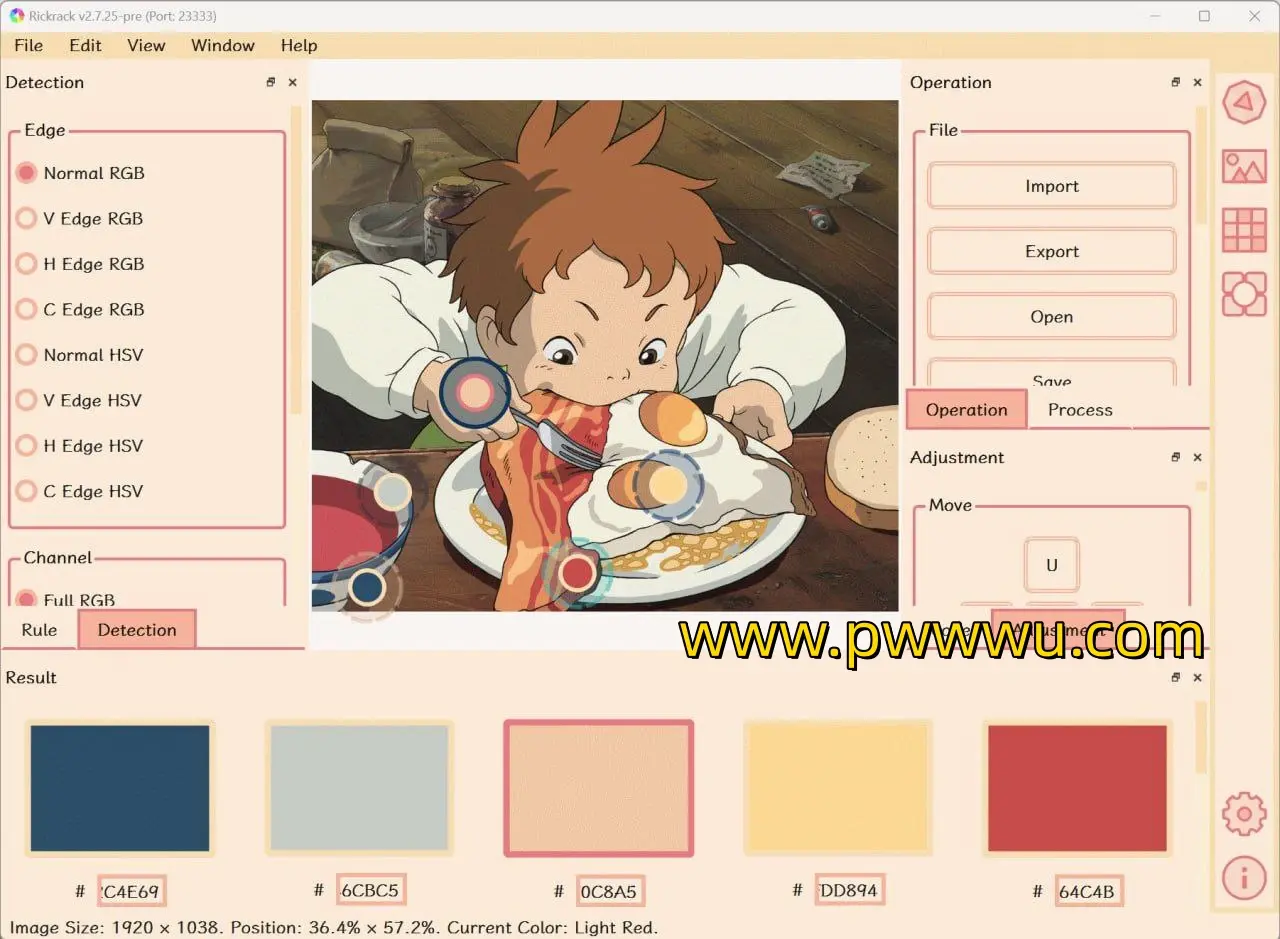
Task: Switch to the Process tab
Action: pos(1080,410)
